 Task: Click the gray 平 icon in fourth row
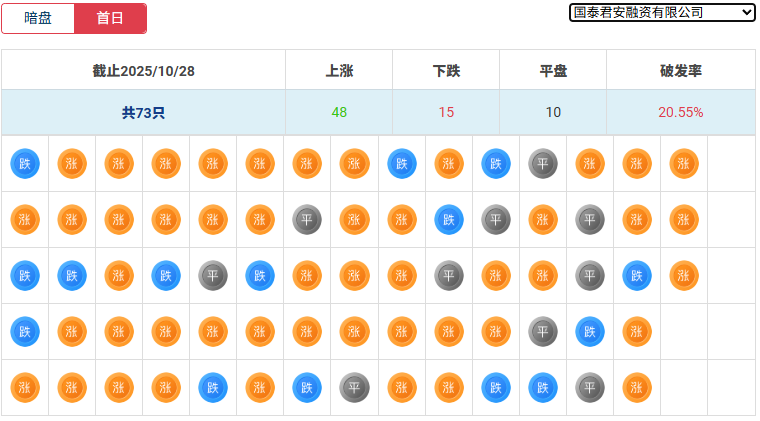543,330
